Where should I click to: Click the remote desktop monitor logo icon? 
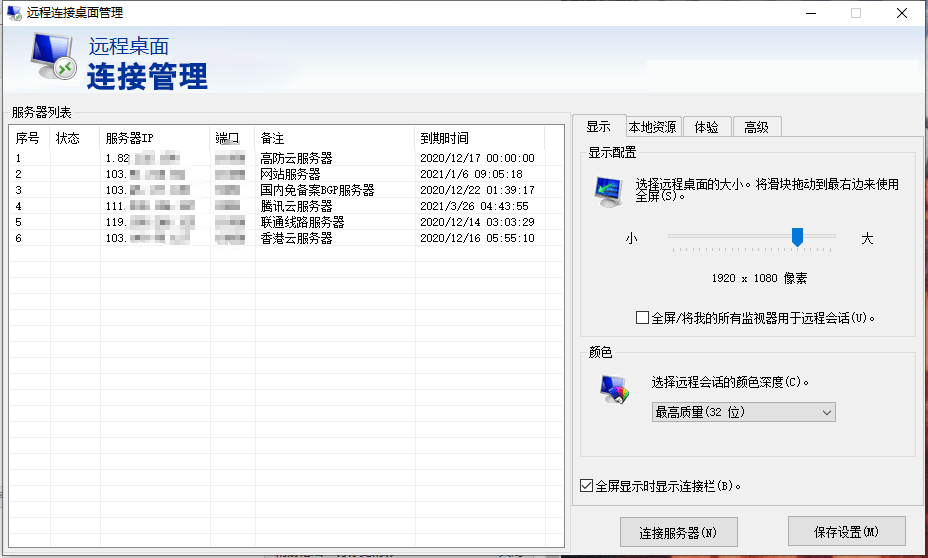point(53,58)
